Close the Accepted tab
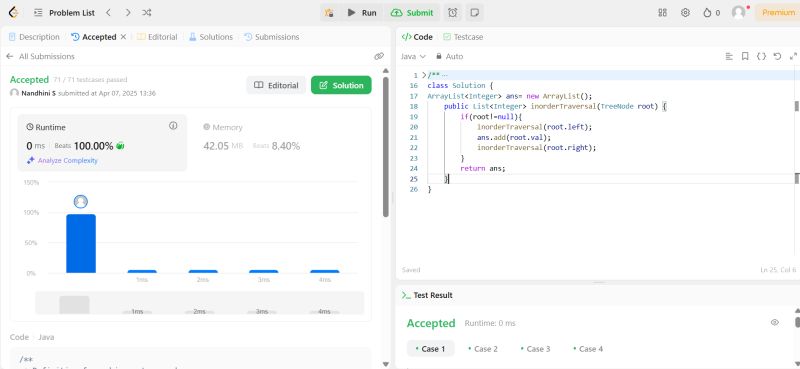 pos(123,37)
